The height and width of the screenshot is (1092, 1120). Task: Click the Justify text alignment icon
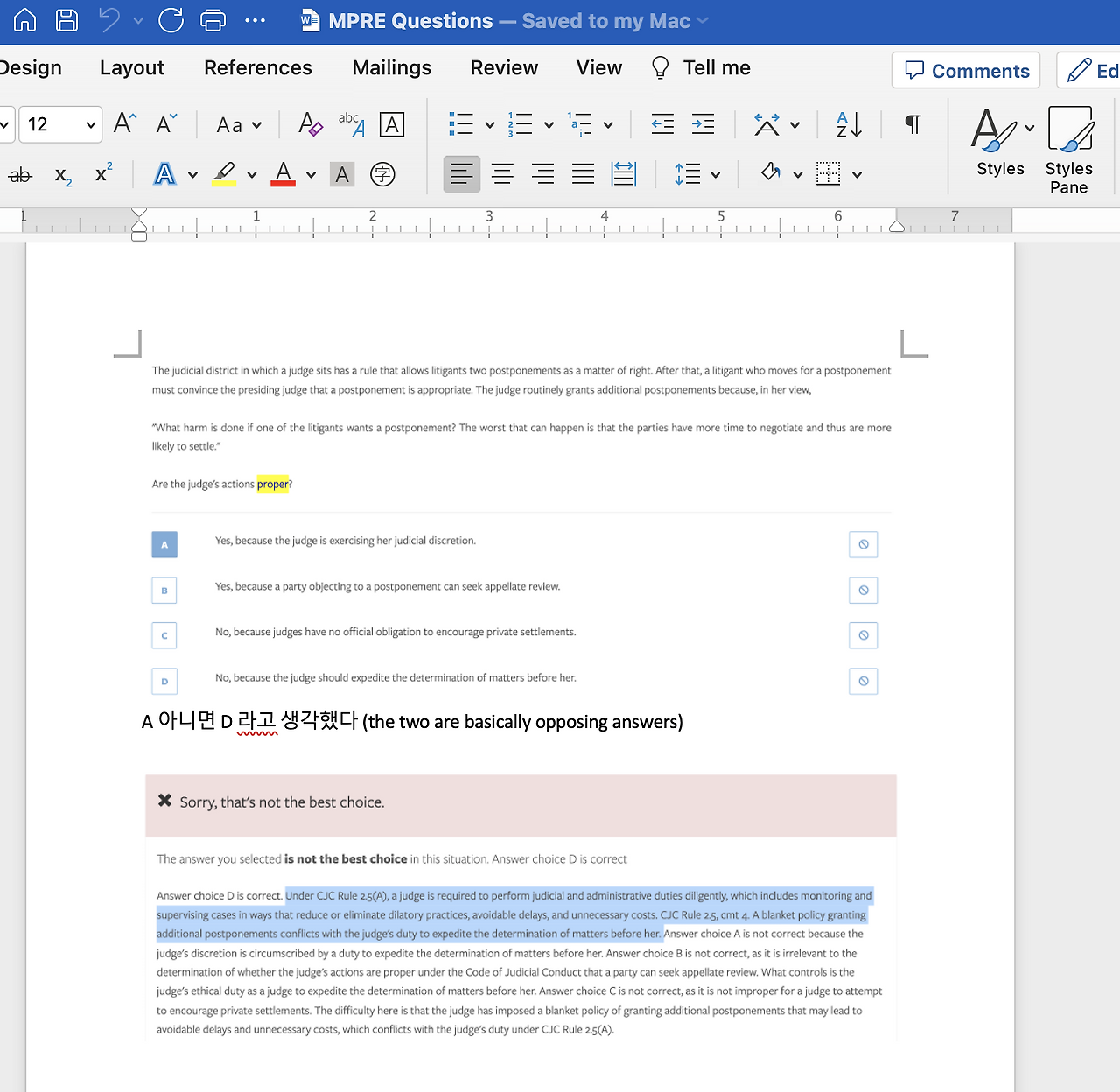pos(583,174)
